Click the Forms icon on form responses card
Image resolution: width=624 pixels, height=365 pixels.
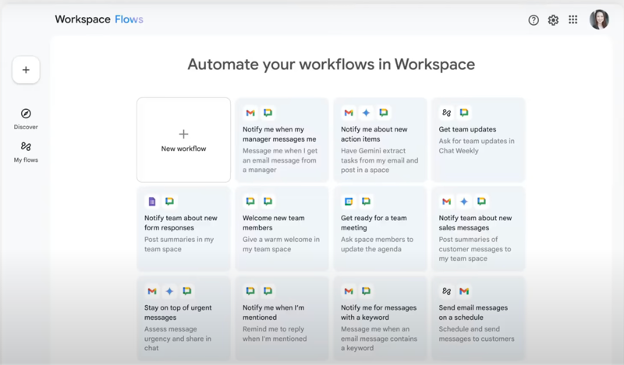tap(152, 201)
